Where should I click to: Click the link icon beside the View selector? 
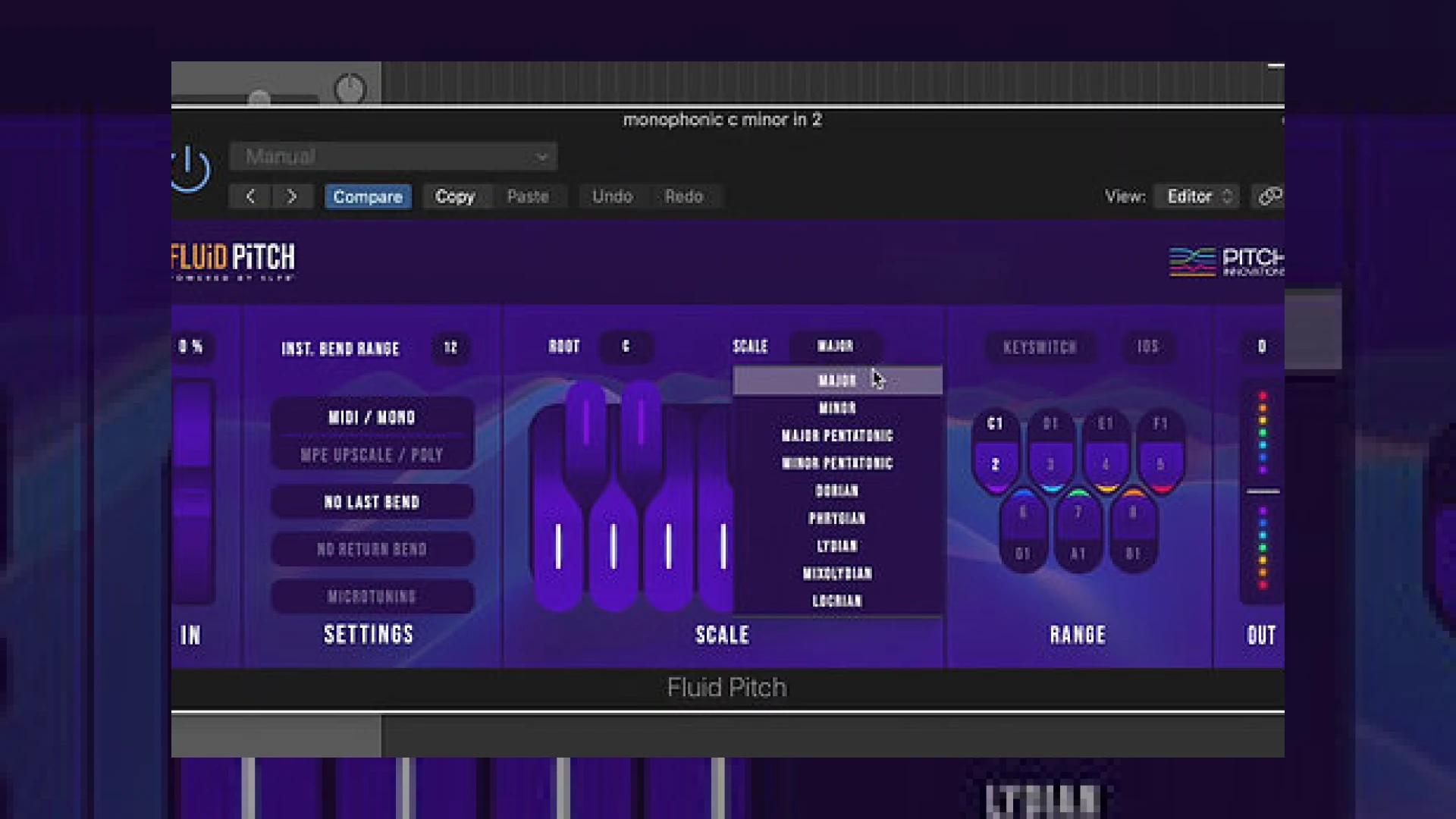[1269, 196]
